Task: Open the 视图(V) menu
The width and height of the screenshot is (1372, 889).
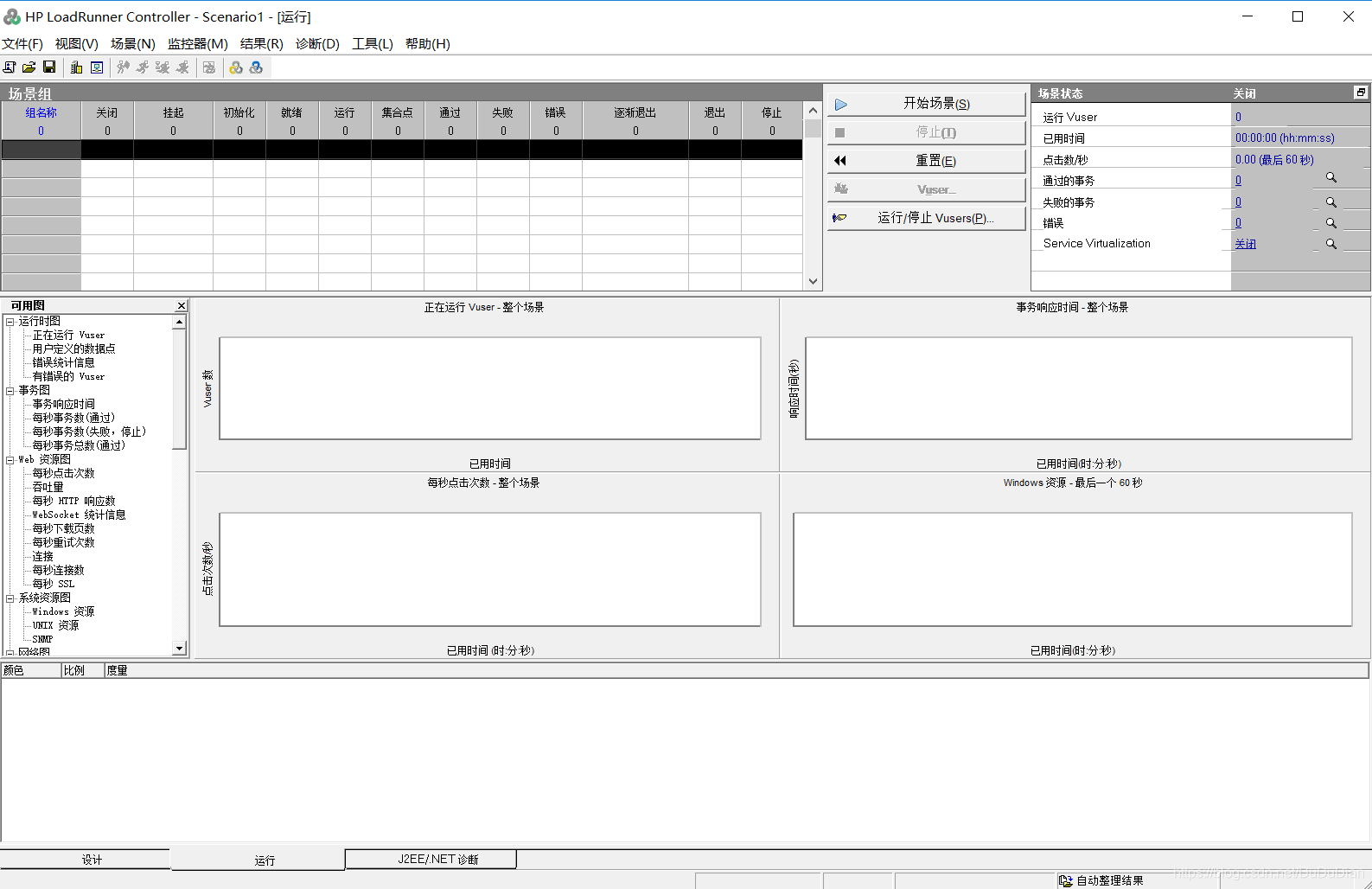Action: click(x=77, y=44)
